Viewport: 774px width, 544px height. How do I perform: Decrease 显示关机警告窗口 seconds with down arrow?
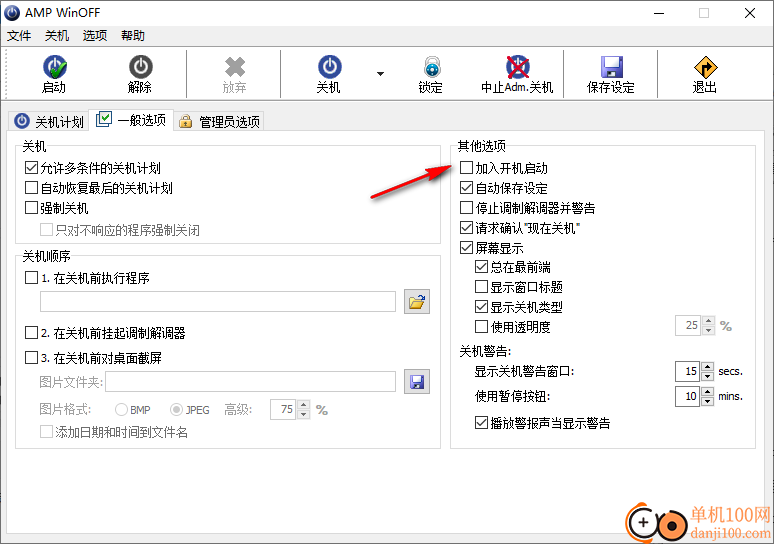pos(707,376)
